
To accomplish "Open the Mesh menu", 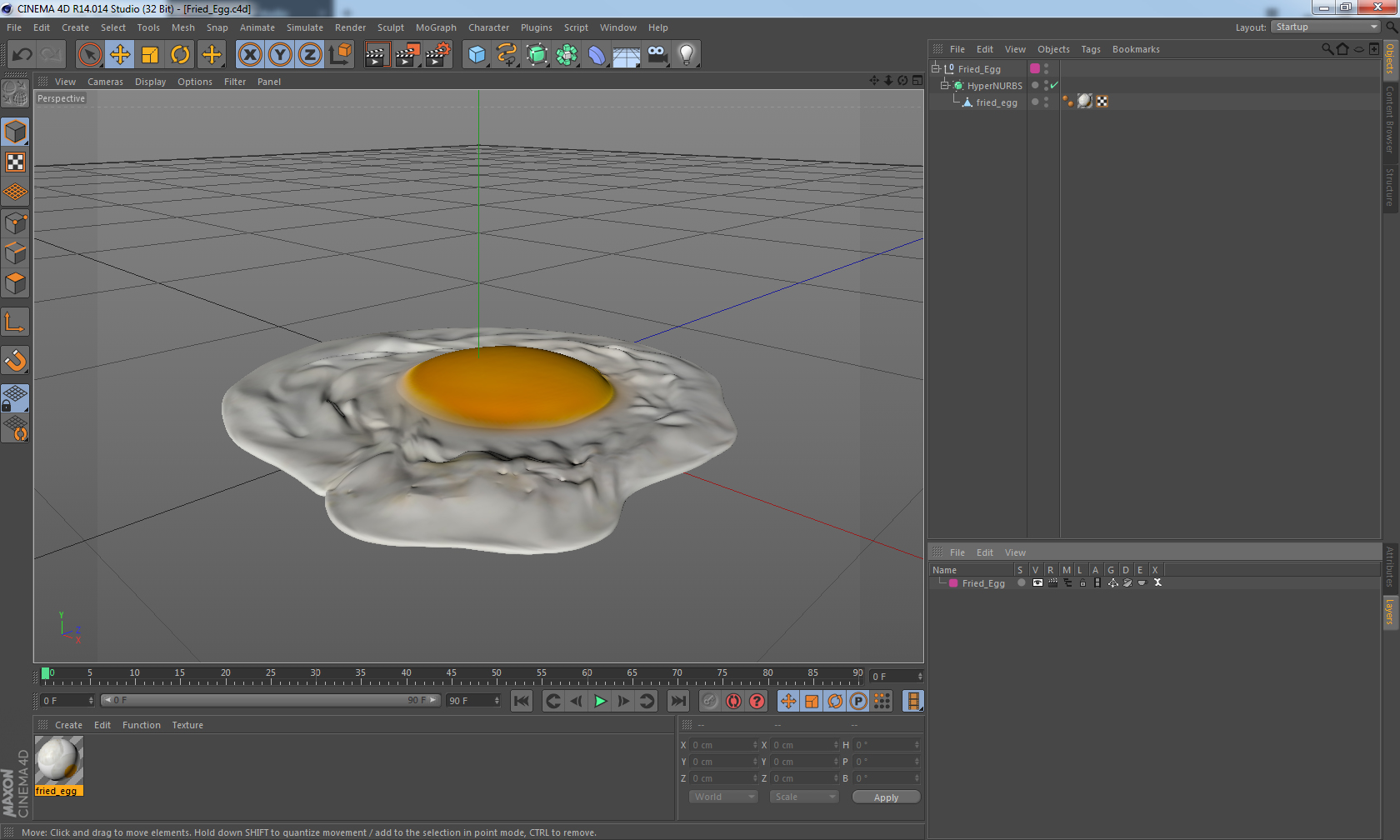I will pos(182,27).
